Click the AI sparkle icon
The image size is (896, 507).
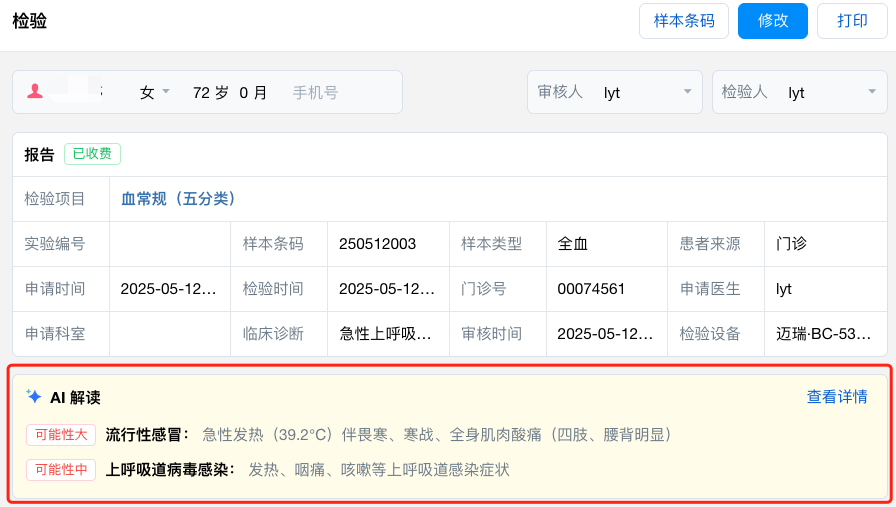tap(34, 397)
